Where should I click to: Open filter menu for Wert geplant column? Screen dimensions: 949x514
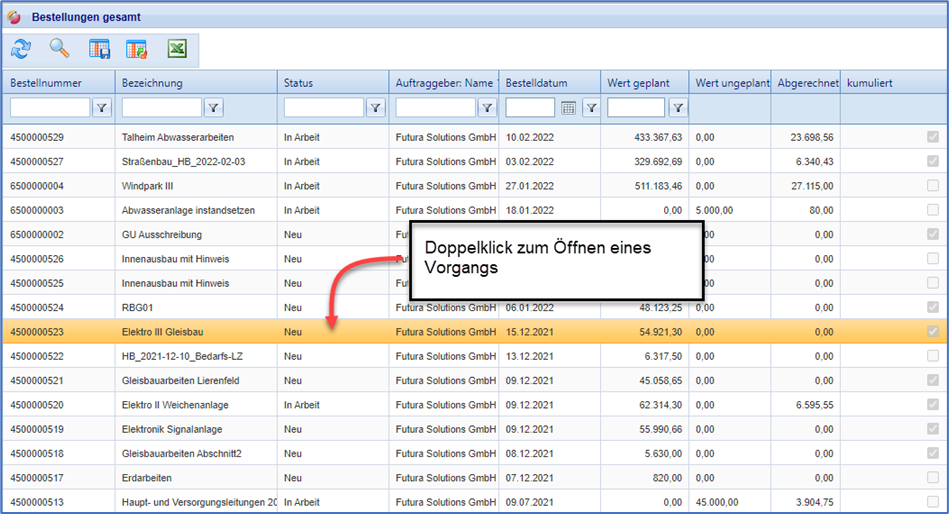pos(678,108)
